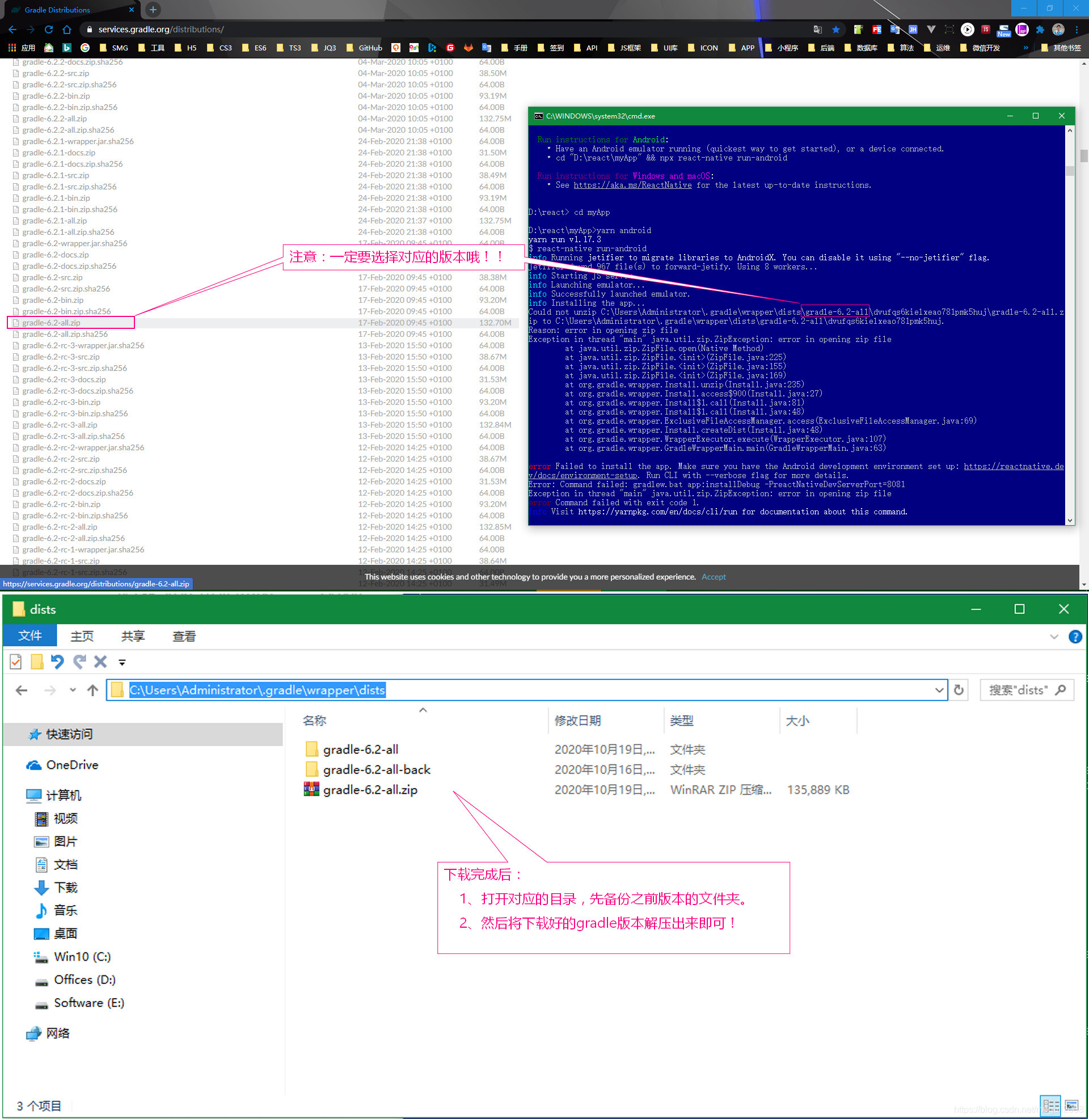Open the address bar history dropdown arrow

tap(939, 691)
